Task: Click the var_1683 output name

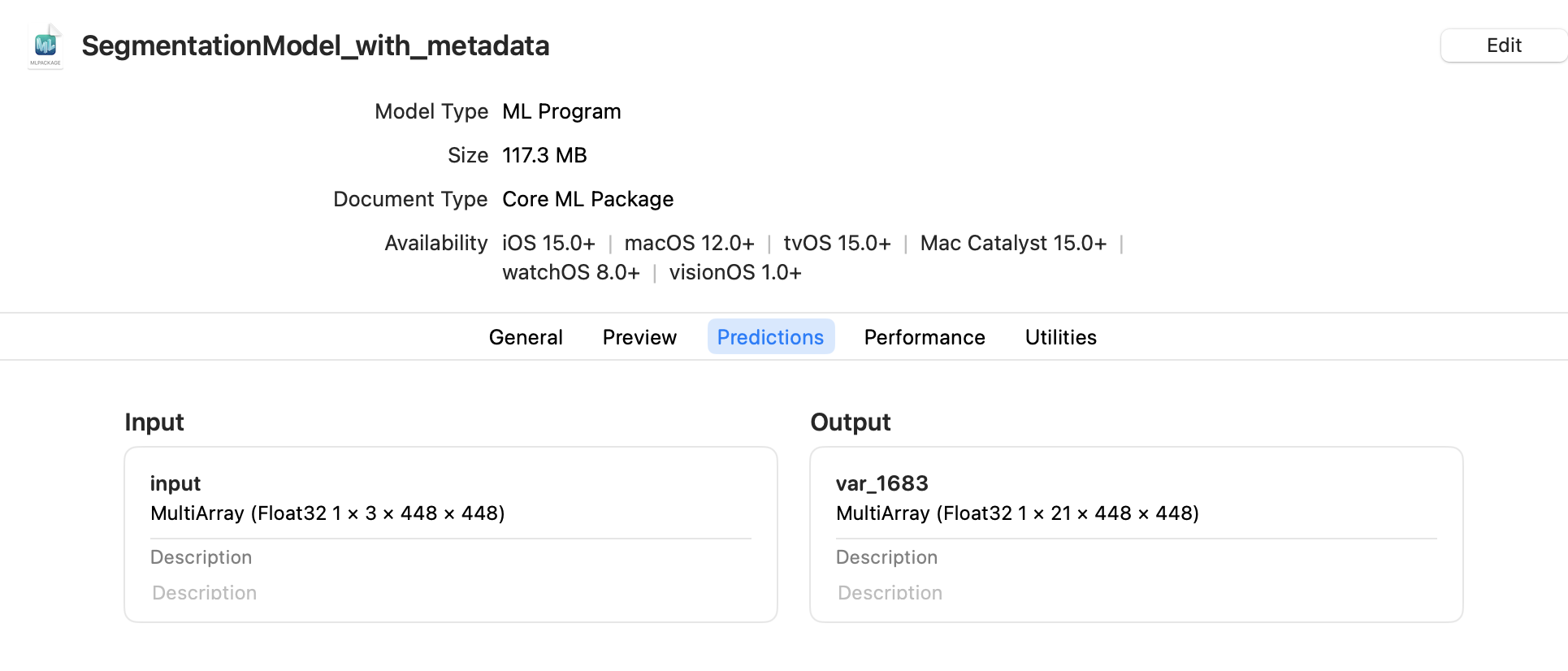Action: click(881, 483)
